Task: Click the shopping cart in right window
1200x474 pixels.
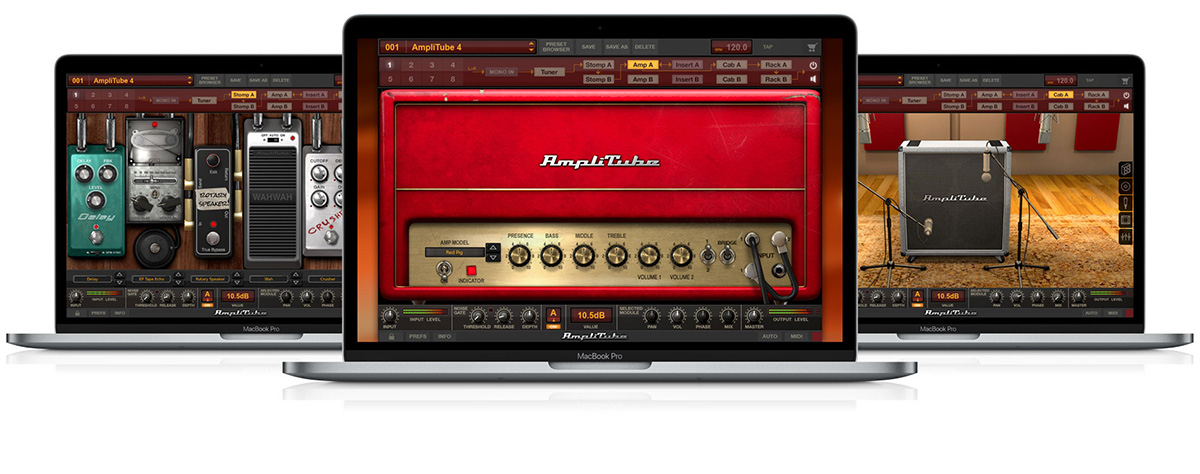Action: click(1126, 81)
